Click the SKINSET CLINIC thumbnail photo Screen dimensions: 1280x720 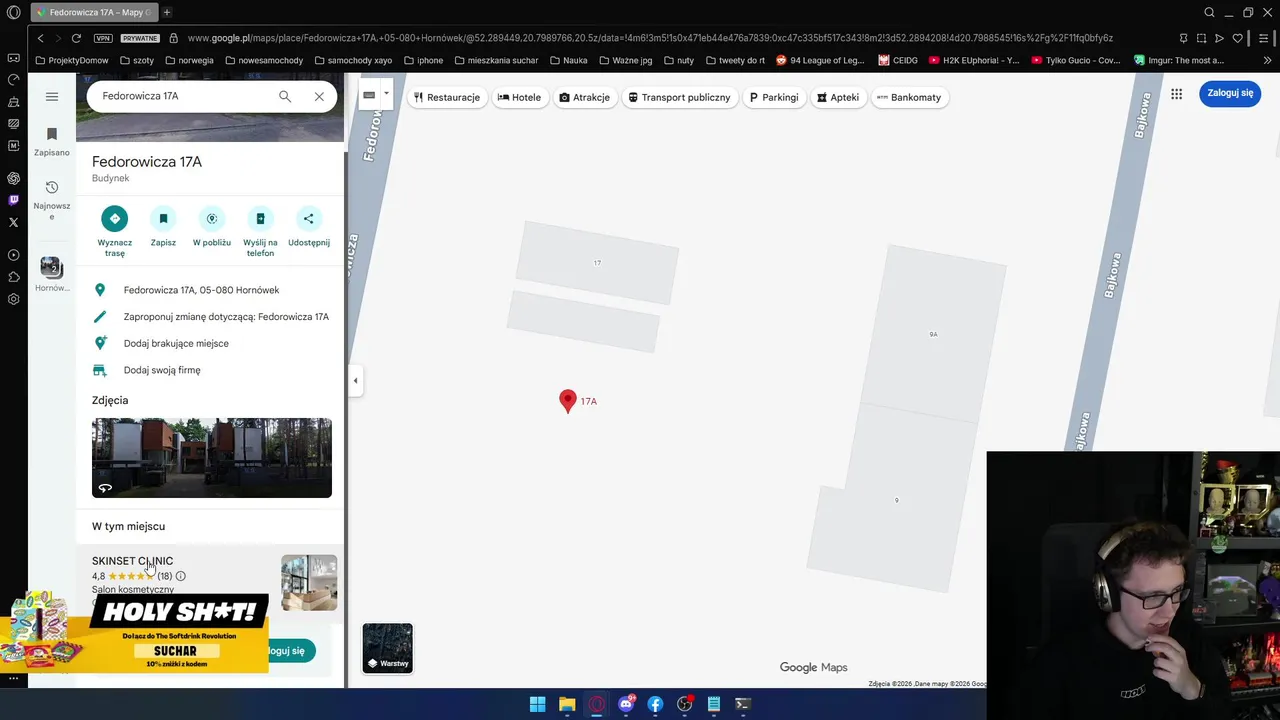pyautogui.click(x=309, y=582)
